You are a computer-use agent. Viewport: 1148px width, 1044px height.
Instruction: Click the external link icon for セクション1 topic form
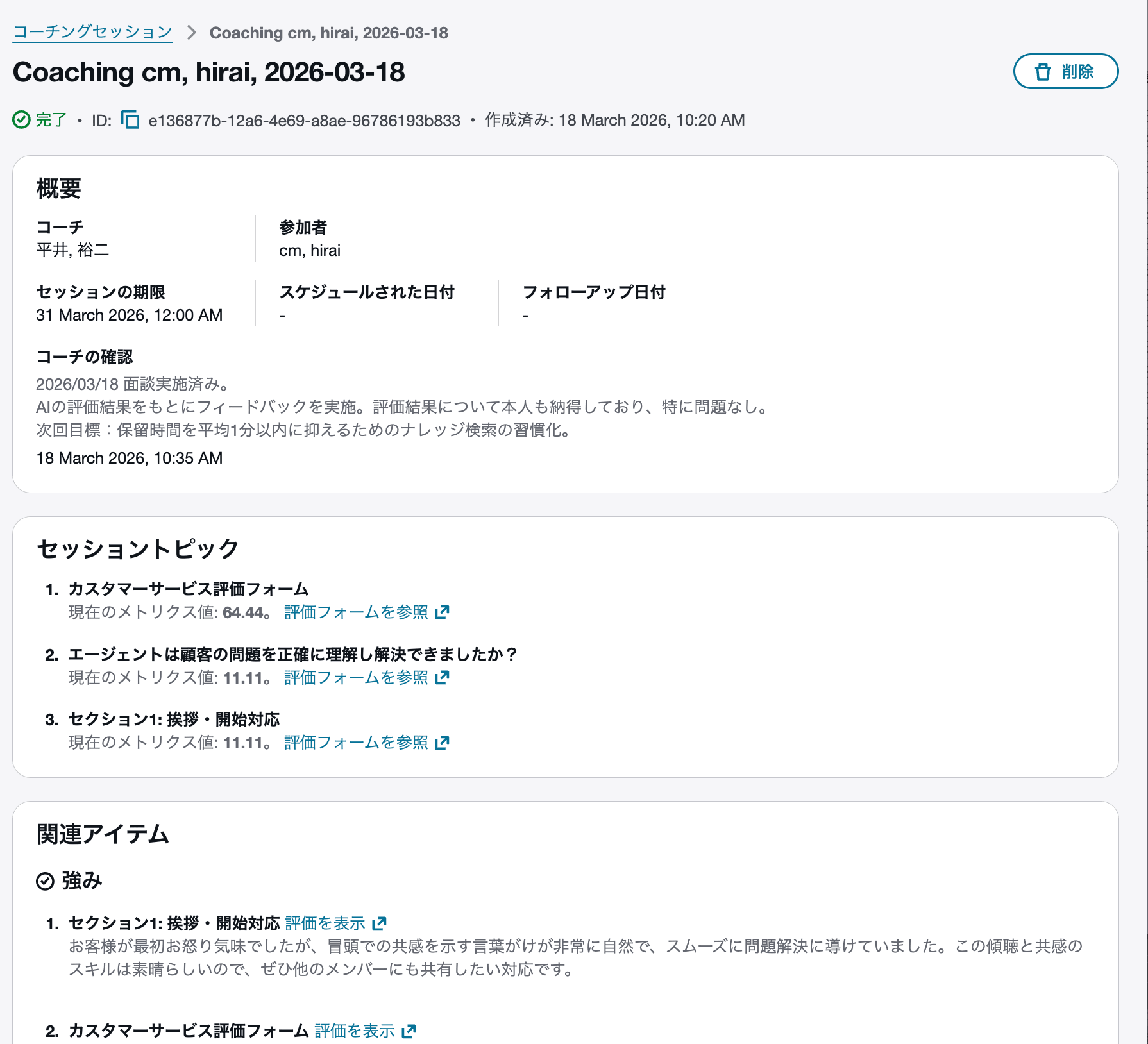[443, 743]
